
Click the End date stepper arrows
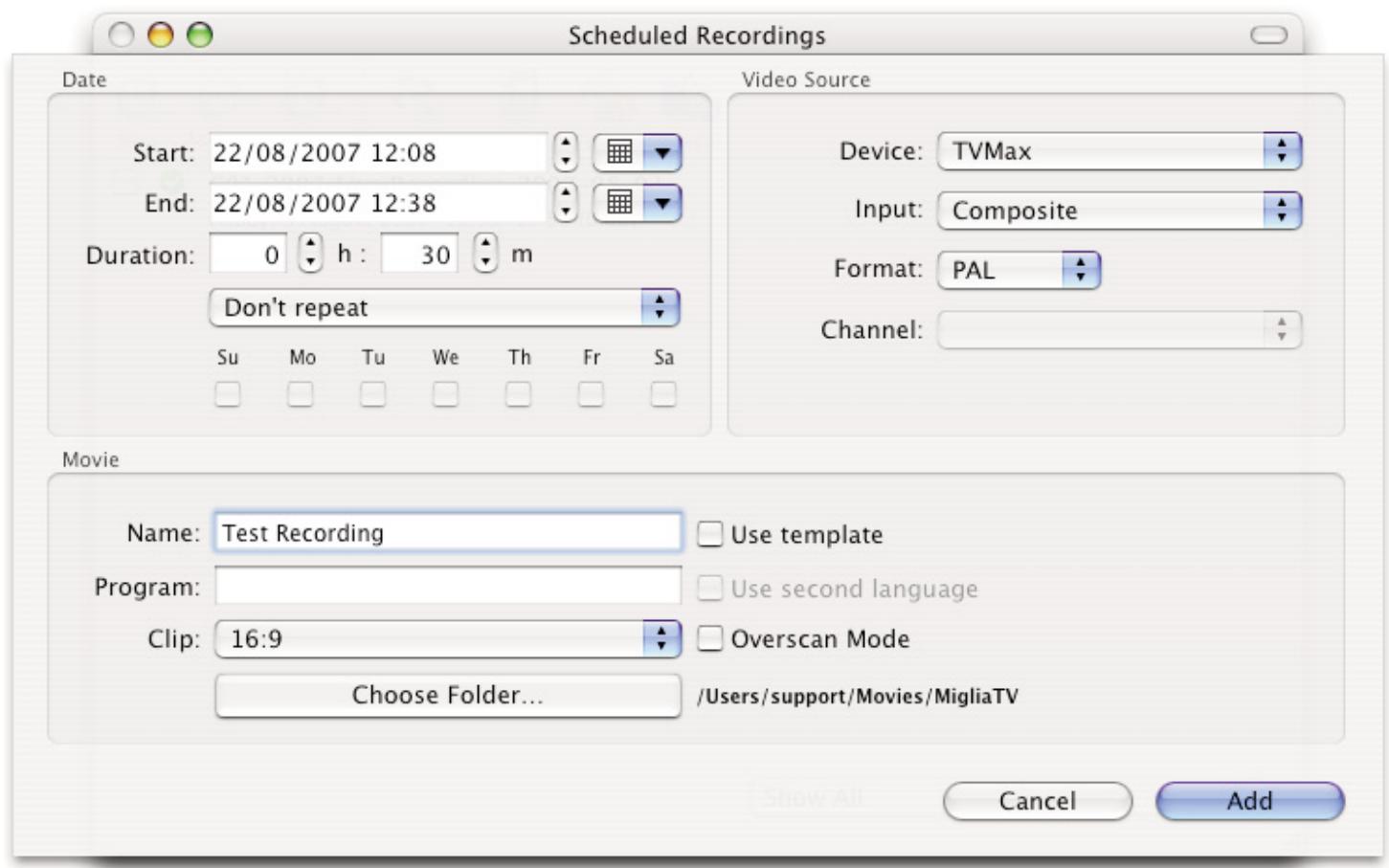(x=566, y=202)
